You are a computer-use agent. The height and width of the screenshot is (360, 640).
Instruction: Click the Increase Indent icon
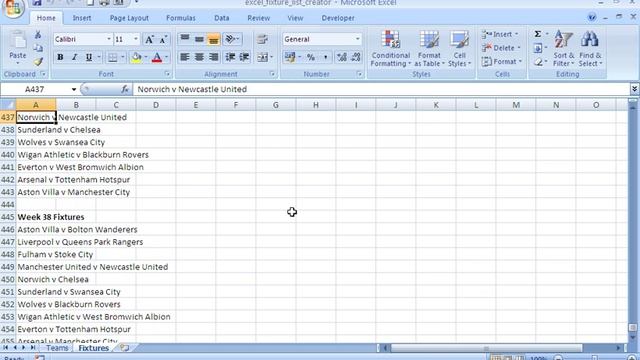click(x=244, y=57)
